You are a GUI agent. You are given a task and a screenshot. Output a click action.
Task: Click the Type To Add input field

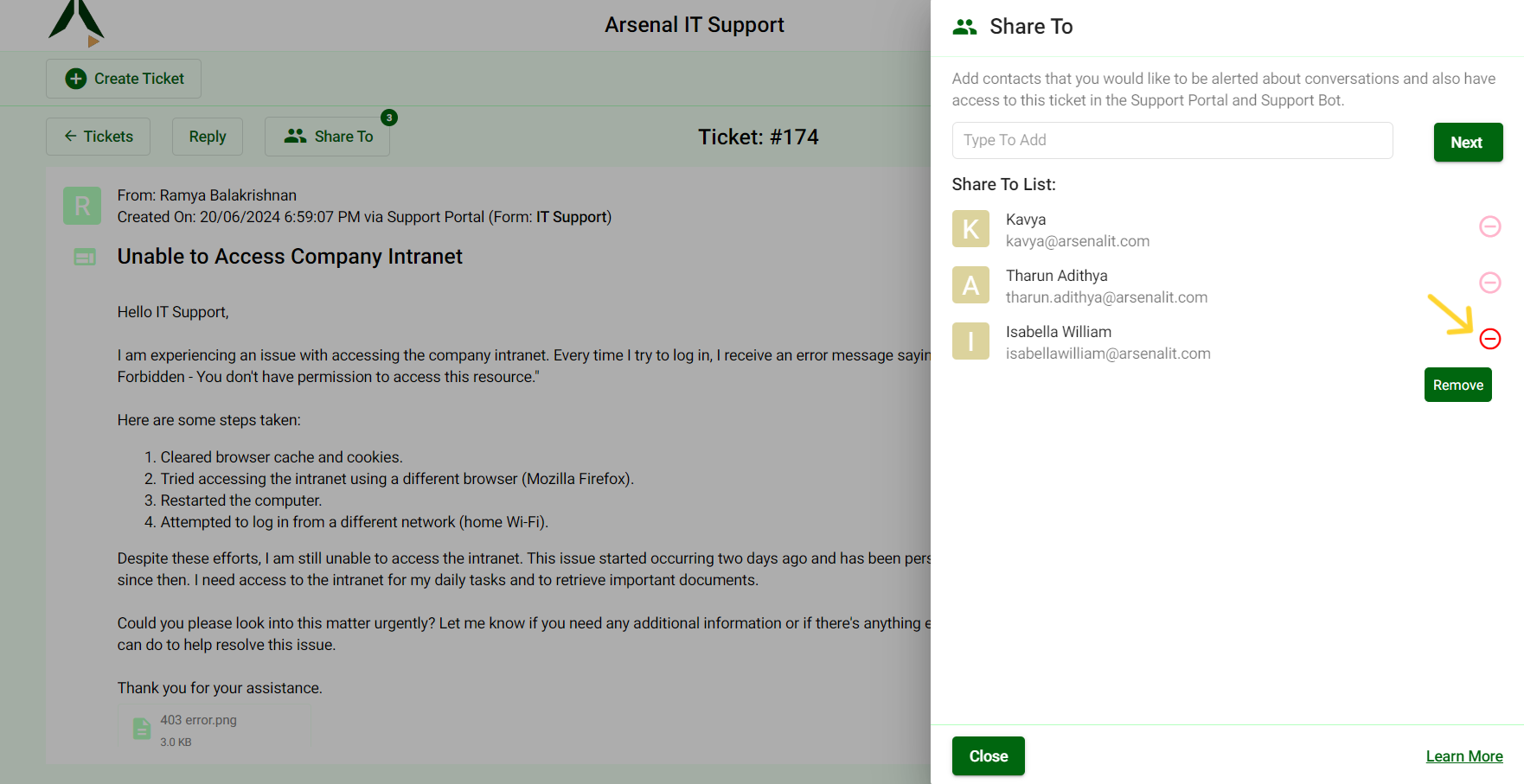tap(1172, 140)
